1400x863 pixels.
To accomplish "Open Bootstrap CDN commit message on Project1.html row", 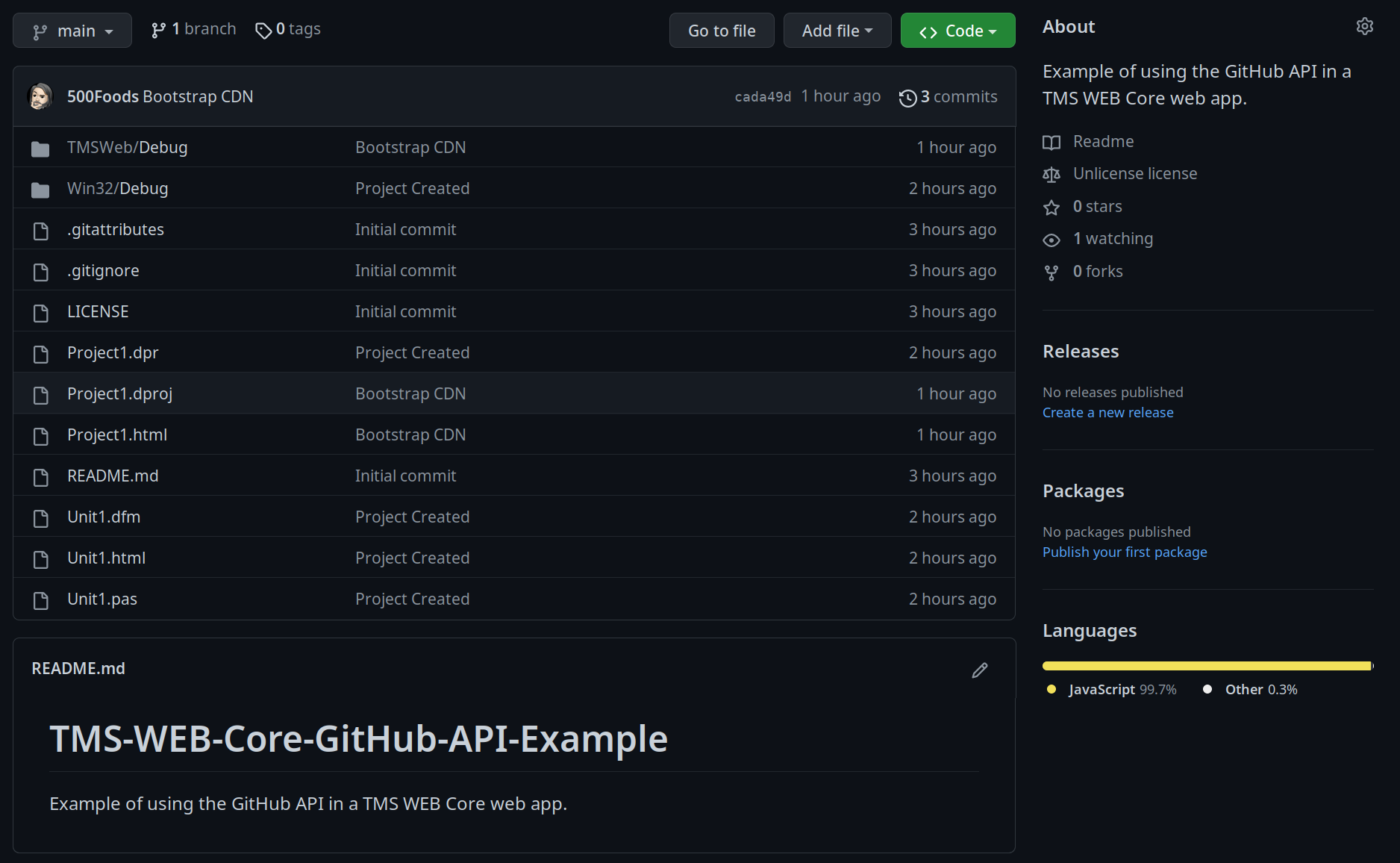I will tap(410, 434).
